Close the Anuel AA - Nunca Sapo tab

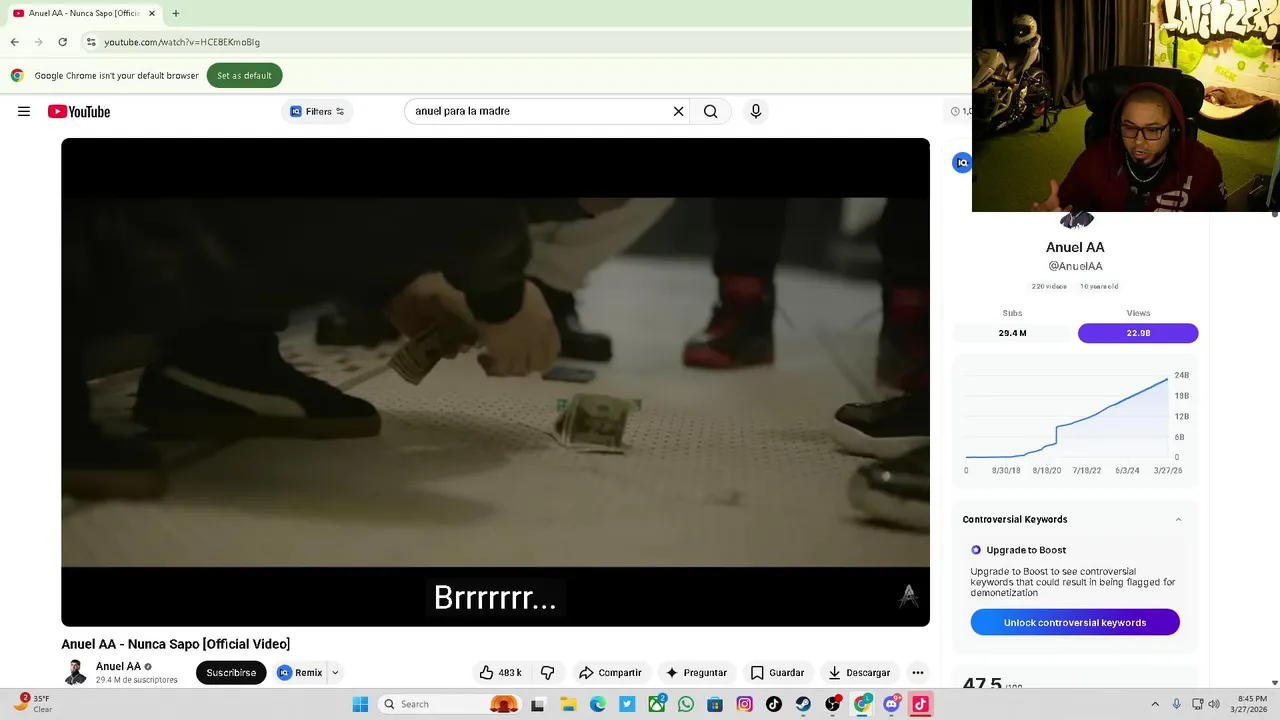(x=152, y=13)
